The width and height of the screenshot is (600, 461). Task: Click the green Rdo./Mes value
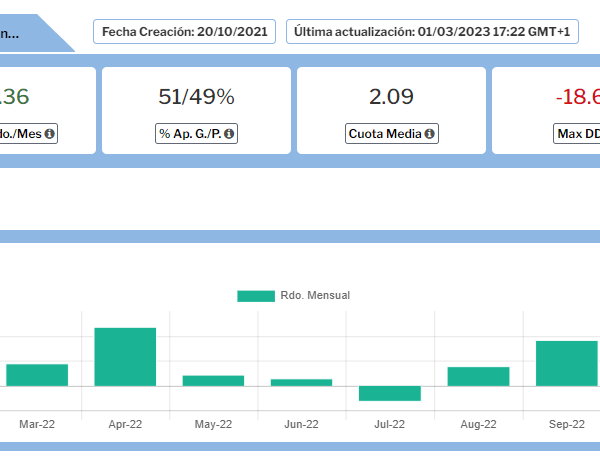pyautogui.click(x=15, y=96)
